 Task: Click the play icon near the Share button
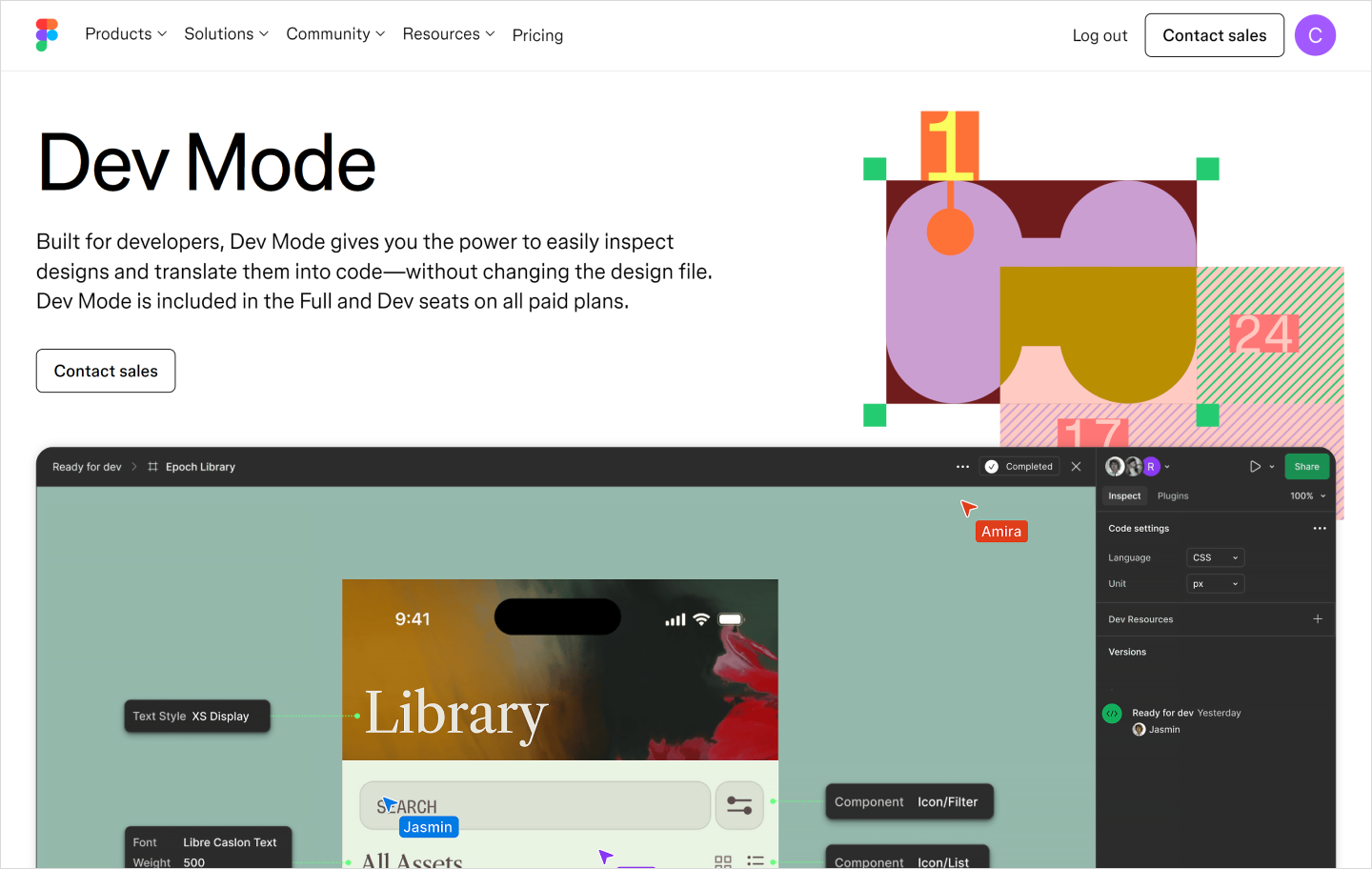[1257, 466]
